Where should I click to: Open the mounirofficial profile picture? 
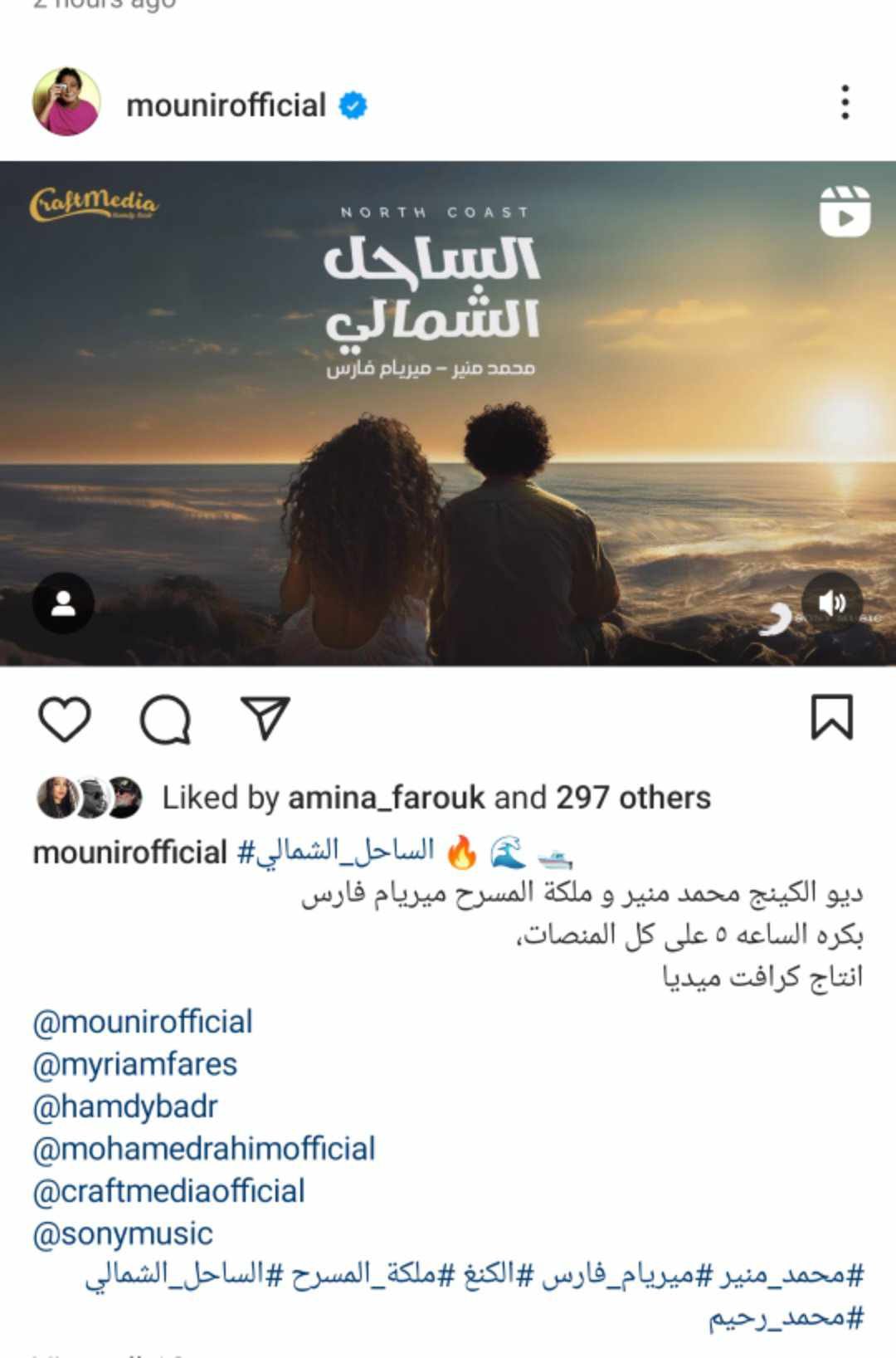click(x=66, y=102)
